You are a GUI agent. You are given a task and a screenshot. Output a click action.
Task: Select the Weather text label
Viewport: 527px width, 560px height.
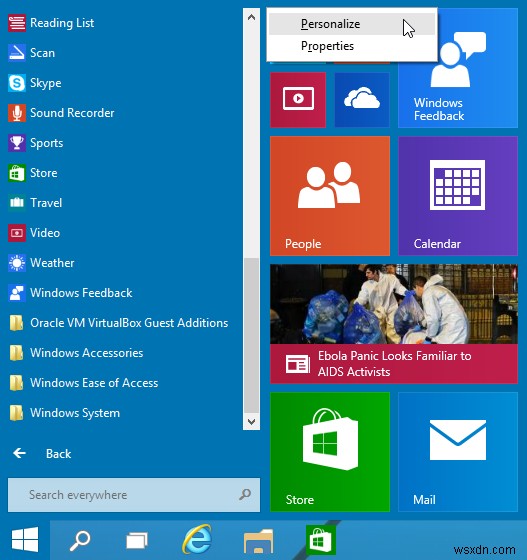point(52,263)
